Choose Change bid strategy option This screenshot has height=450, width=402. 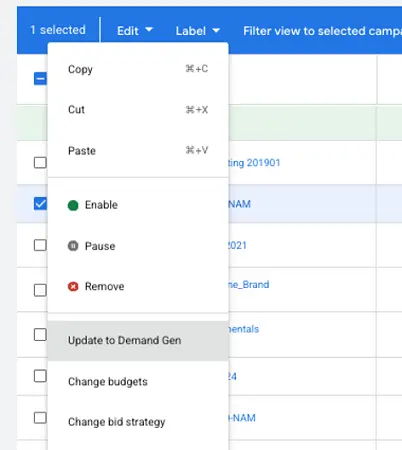138,422
